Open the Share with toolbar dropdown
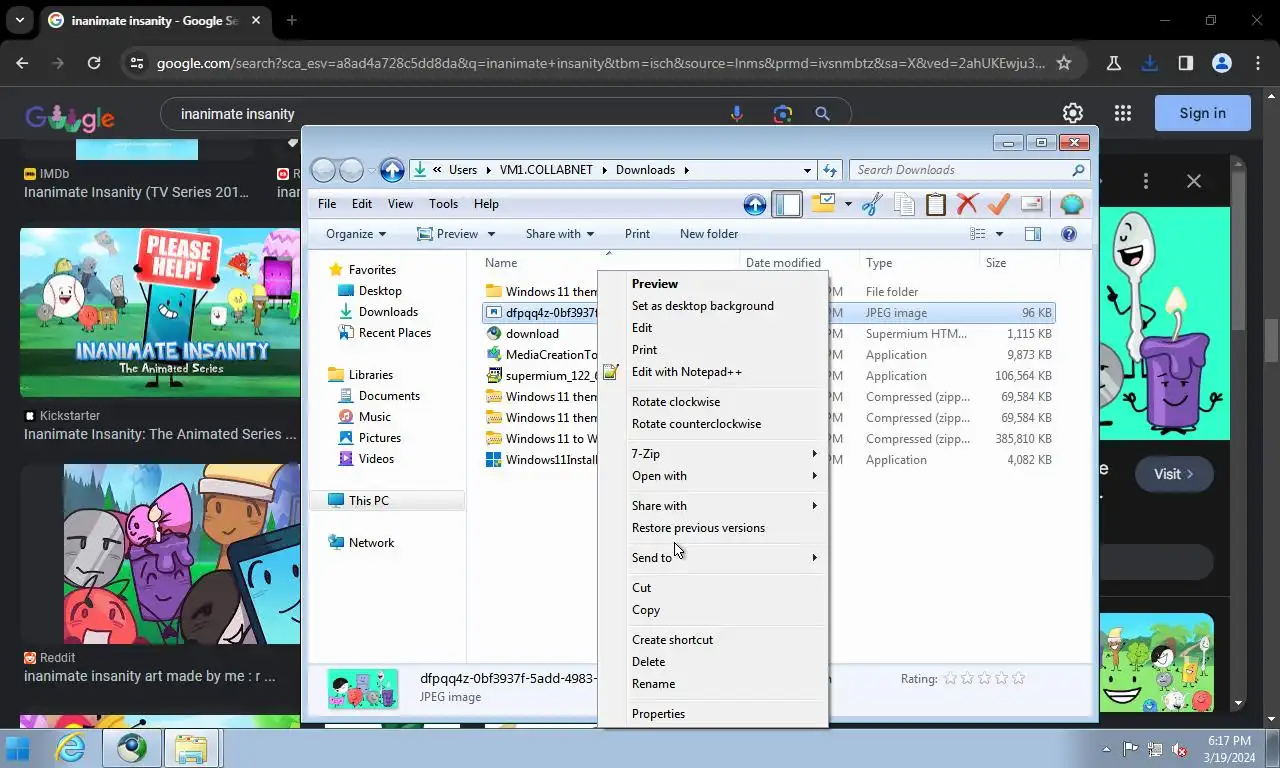This screenshot has height=768, width=1280. click(560, 234)
